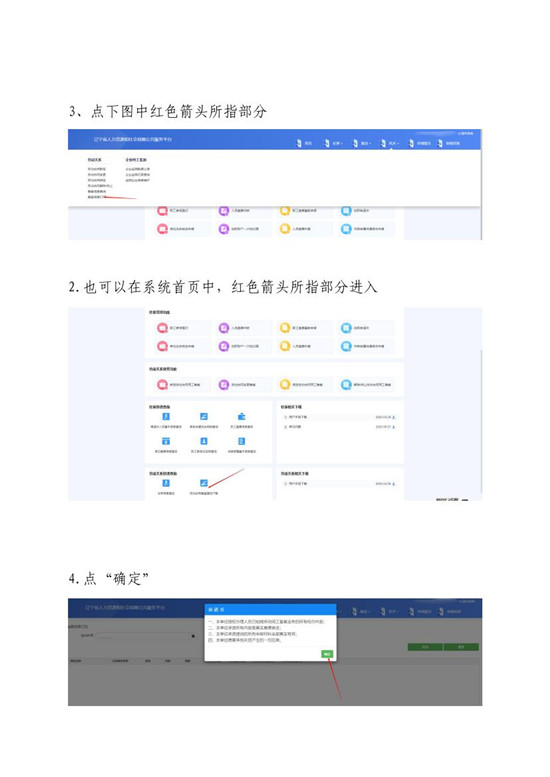This screenshot has width=550, height=777.
Task: Open the blue shortcut icon the red arrow points at
Action: tap(204, 483)
